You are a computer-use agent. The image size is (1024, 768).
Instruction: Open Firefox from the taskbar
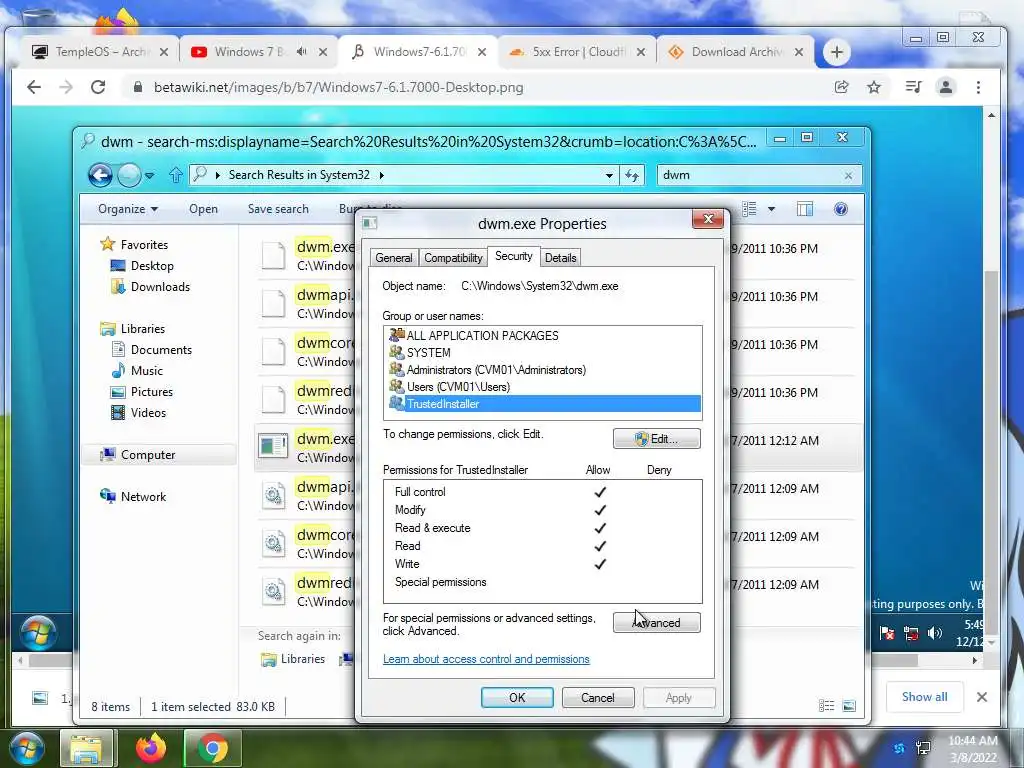tap(151, 748)
